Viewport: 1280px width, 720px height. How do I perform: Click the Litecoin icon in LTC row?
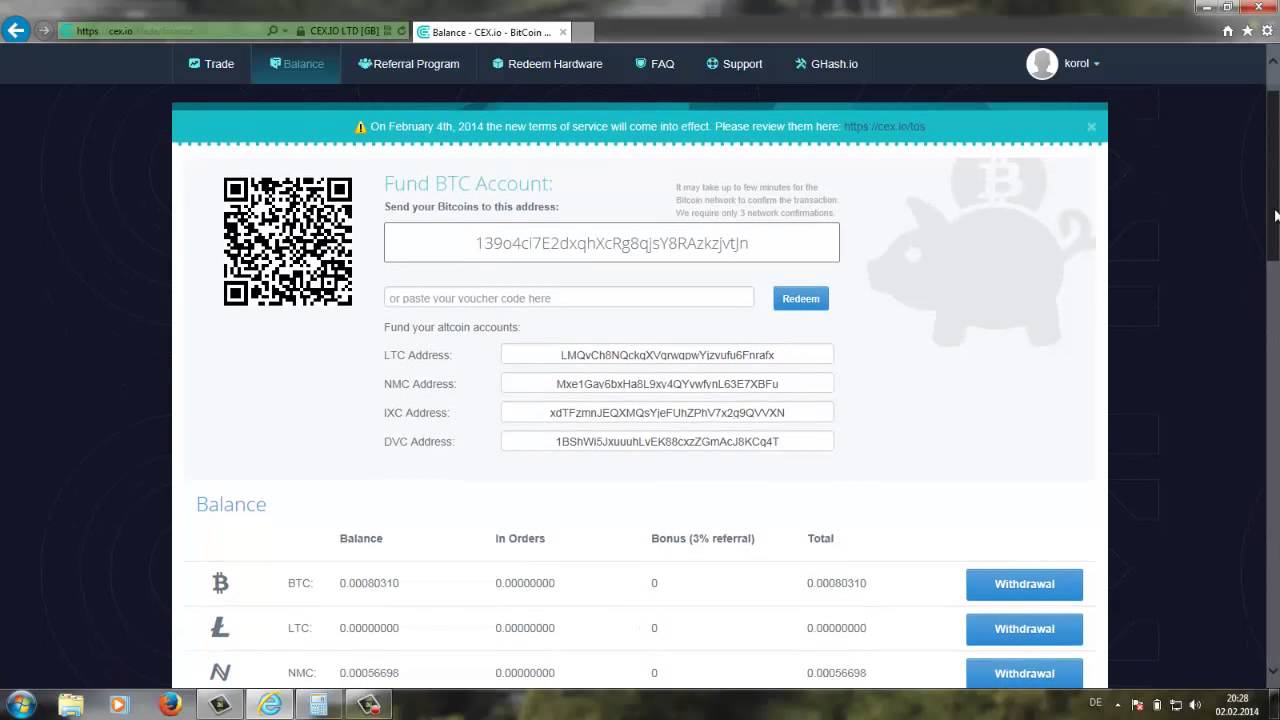click(x=220, y=628)
